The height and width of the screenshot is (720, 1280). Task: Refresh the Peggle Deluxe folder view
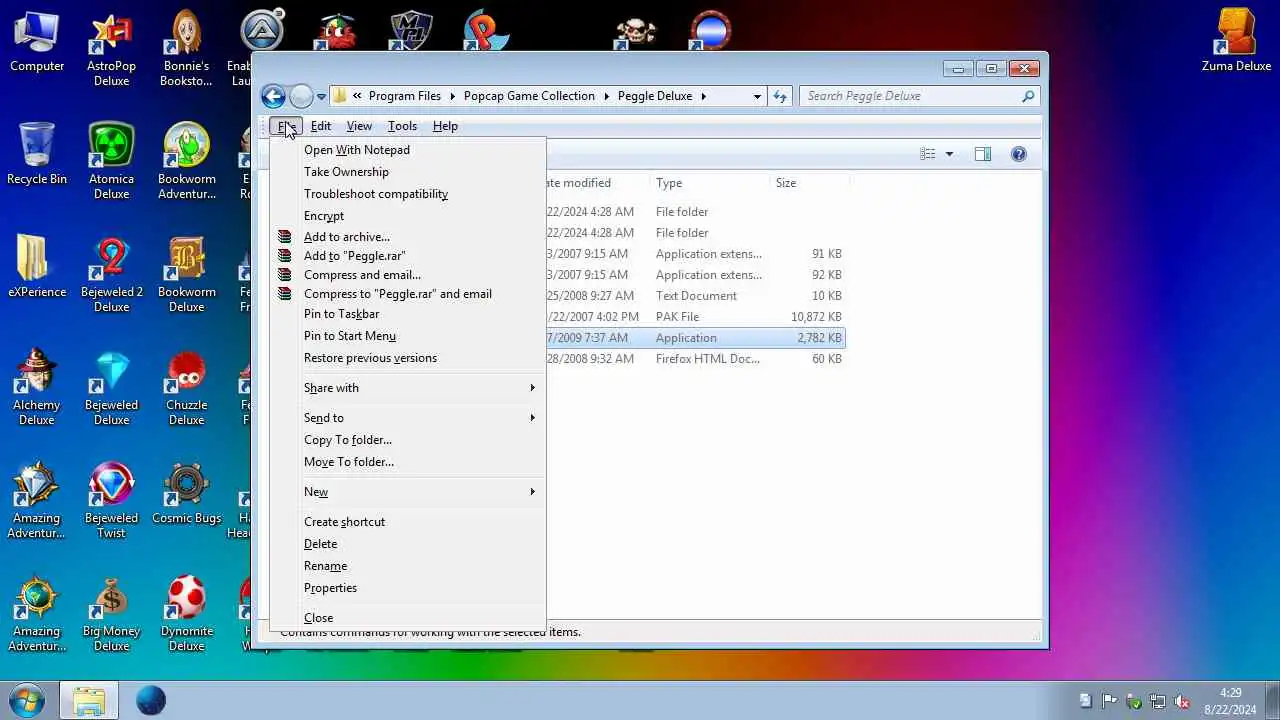[x=780, y=96]
